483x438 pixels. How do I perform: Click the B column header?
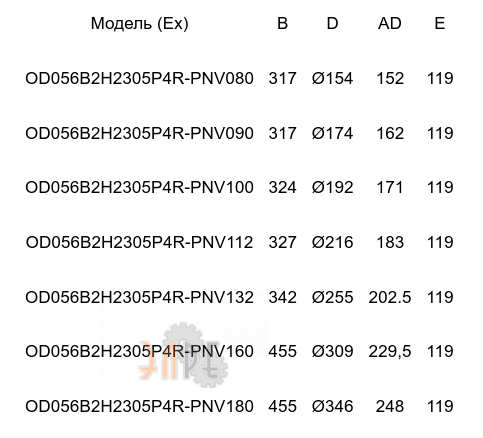tap(282, 24)
